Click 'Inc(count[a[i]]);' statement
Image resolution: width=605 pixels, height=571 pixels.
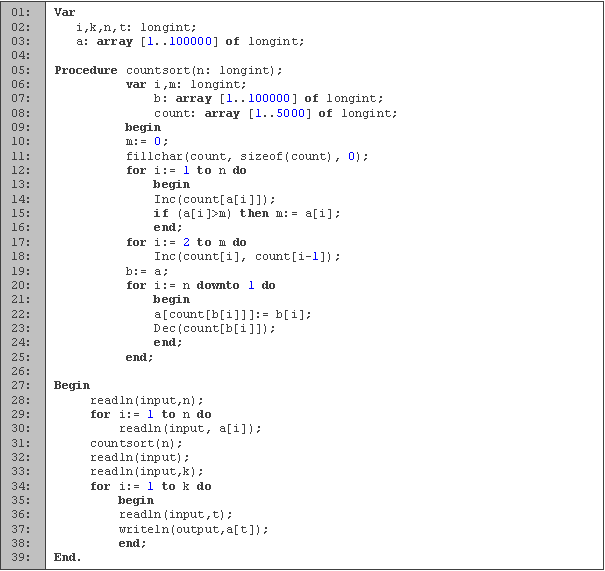click(x=215, y=199)
